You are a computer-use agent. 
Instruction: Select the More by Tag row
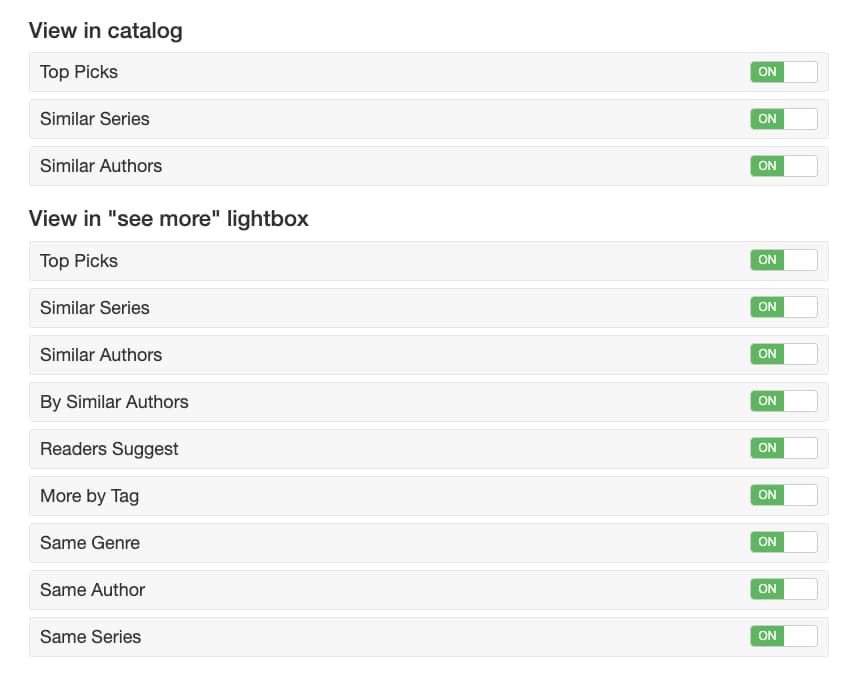(x=90, y=495)
